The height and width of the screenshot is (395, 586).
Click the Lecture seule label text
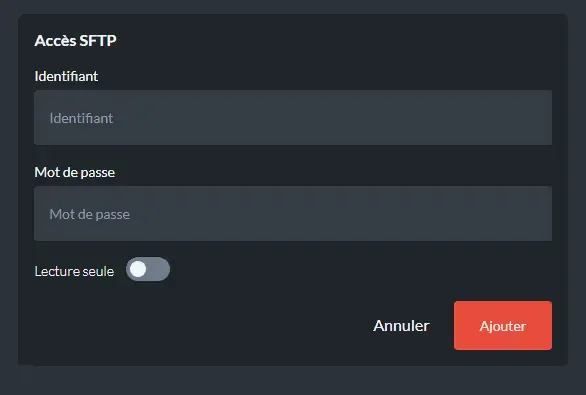[x=74, y=271]
